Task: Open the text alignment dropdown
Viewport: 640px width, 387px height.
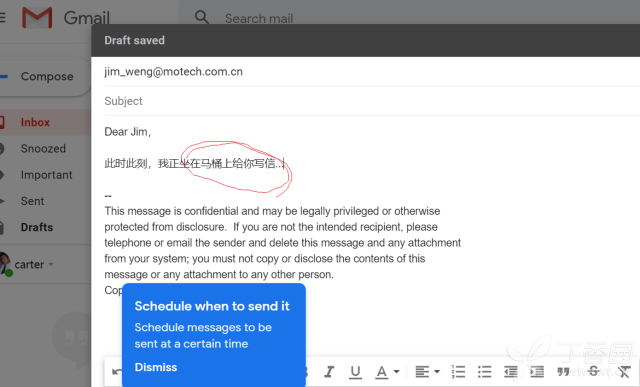Action: pos(427,371)
